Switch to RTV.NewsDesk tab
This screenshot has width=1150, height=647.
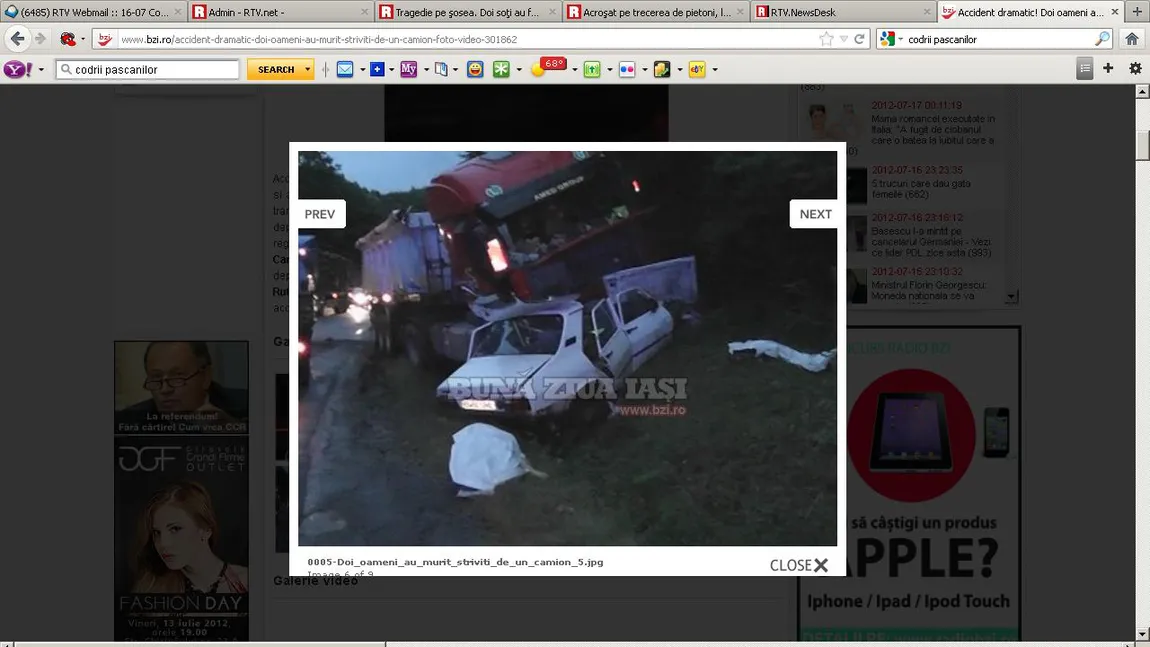(843, 12)
